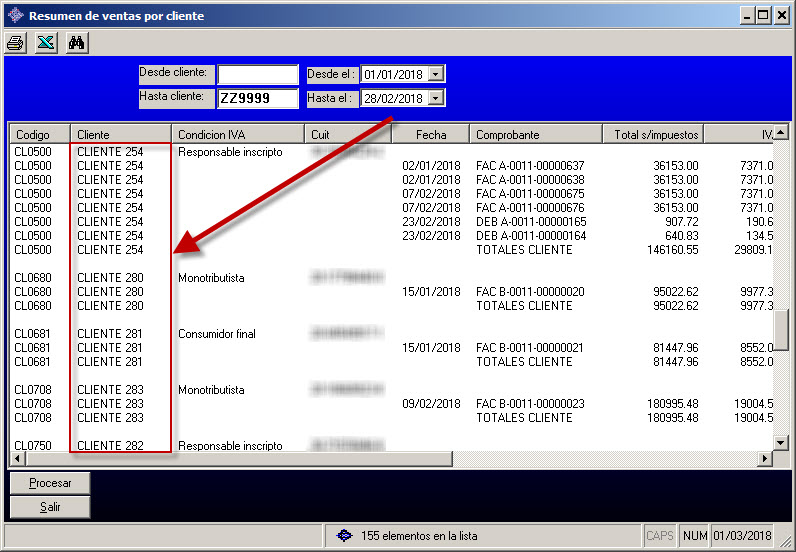796x552 pixels.
Task: Click the status bar list icon
Action: point(345,536)
